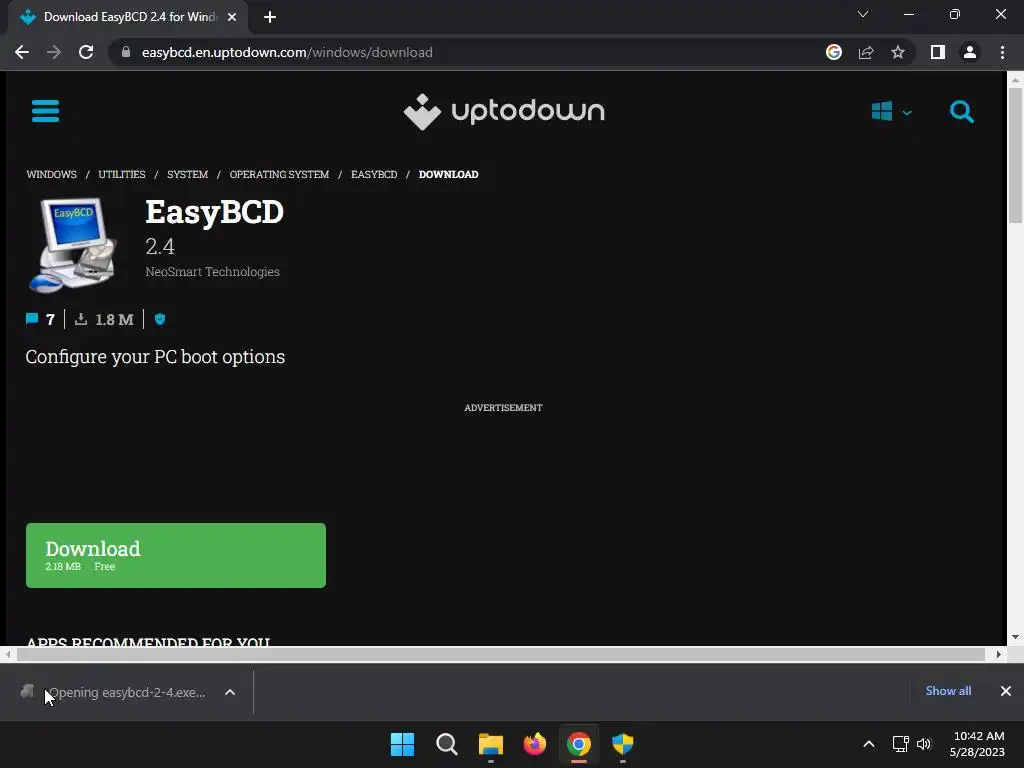Click Show all downloads
Viewport: 1024px width, 768px height.
[x=948, y=691]
